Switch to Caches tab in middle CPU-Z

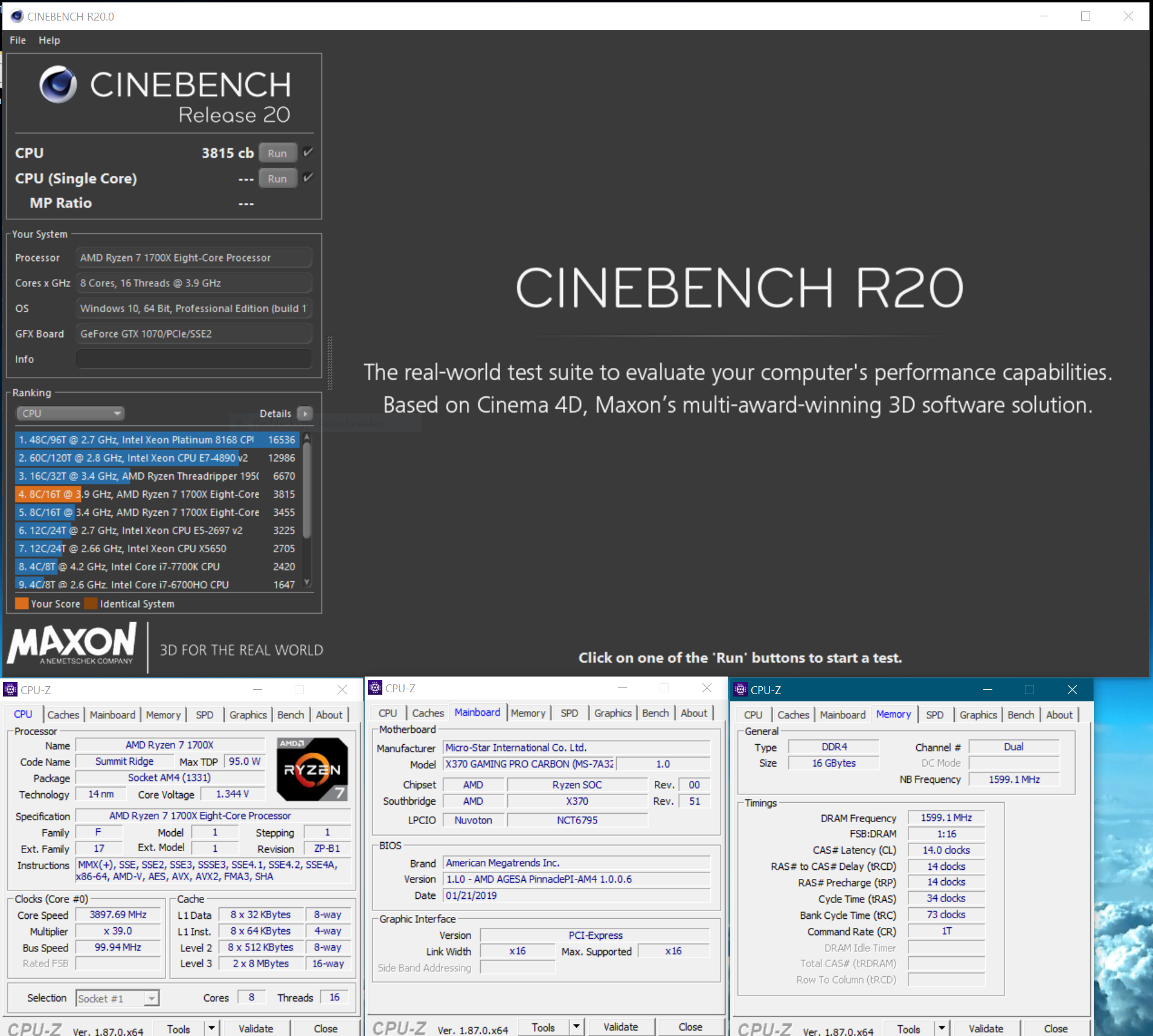point(428,713)
